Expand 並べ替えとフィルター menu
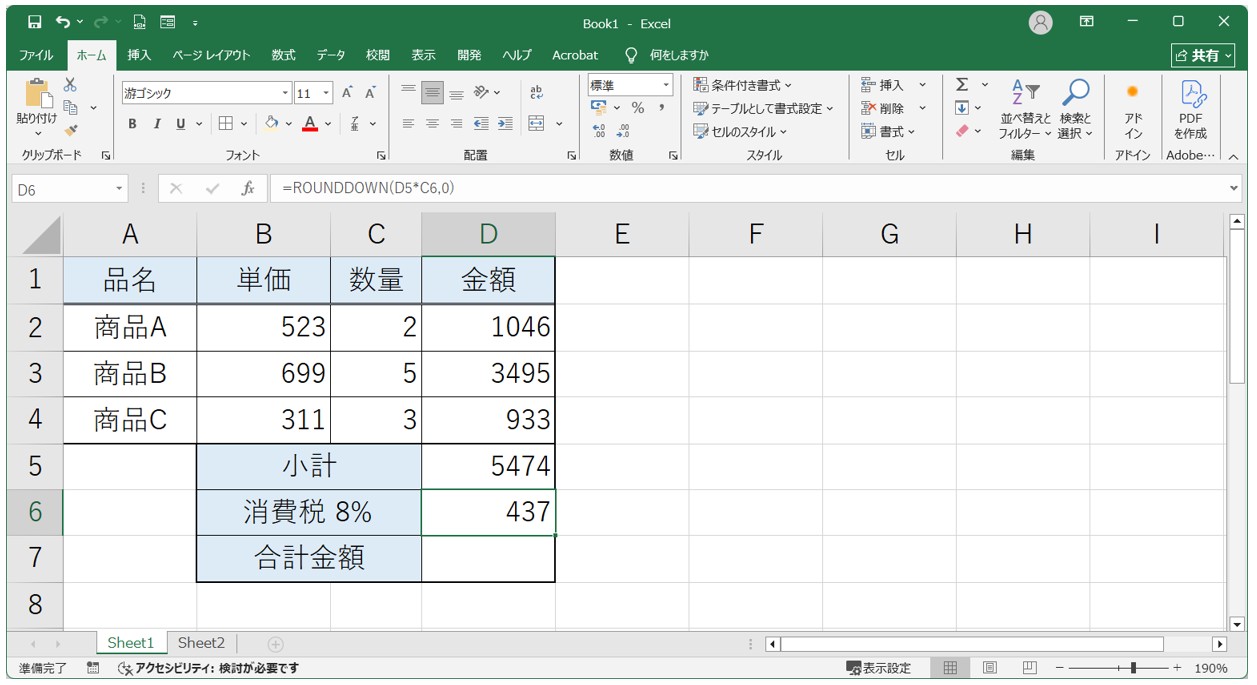 click(1026, 110)
